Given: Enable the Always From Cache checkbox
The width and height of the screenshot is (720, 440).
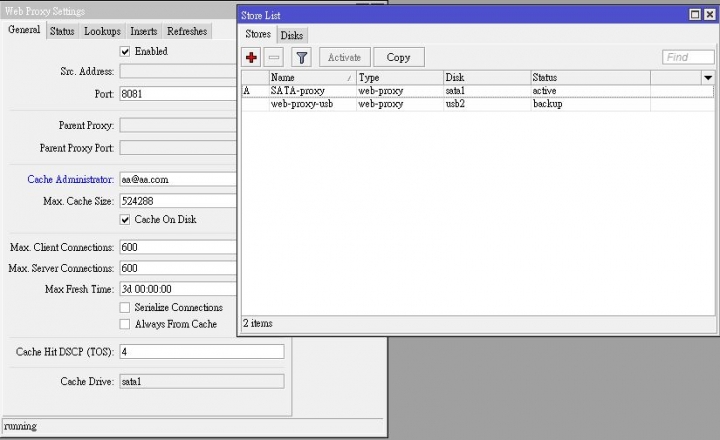Looking at the screenshot, I should pos(125,324).
